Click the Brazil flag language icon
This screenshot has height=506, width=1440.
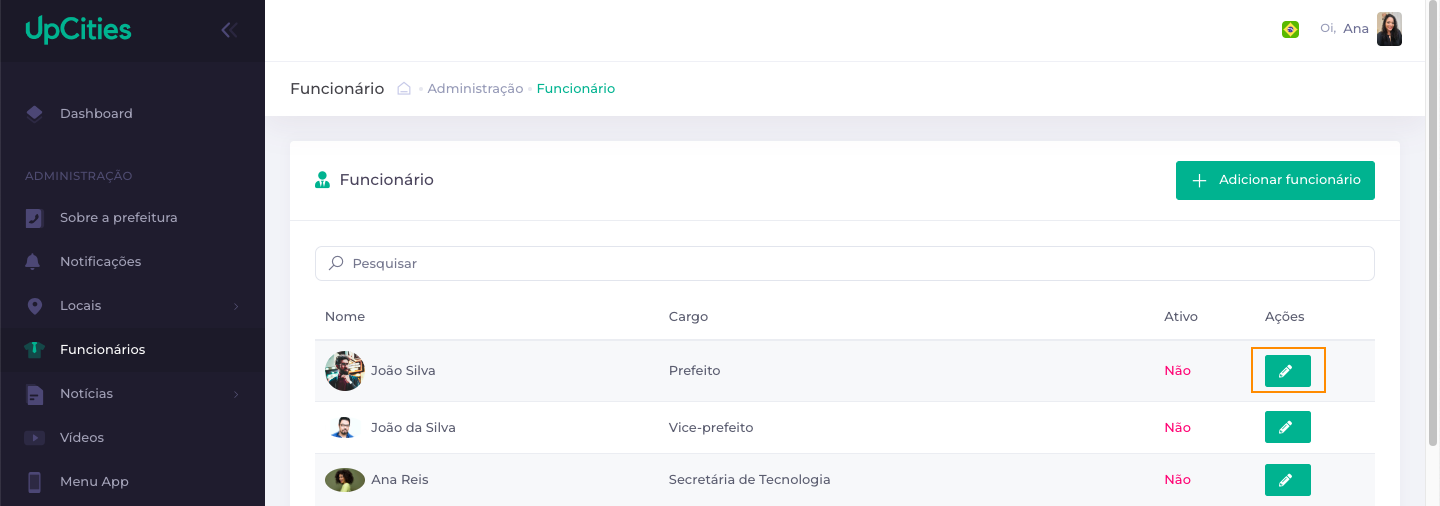coord(1290,29)
